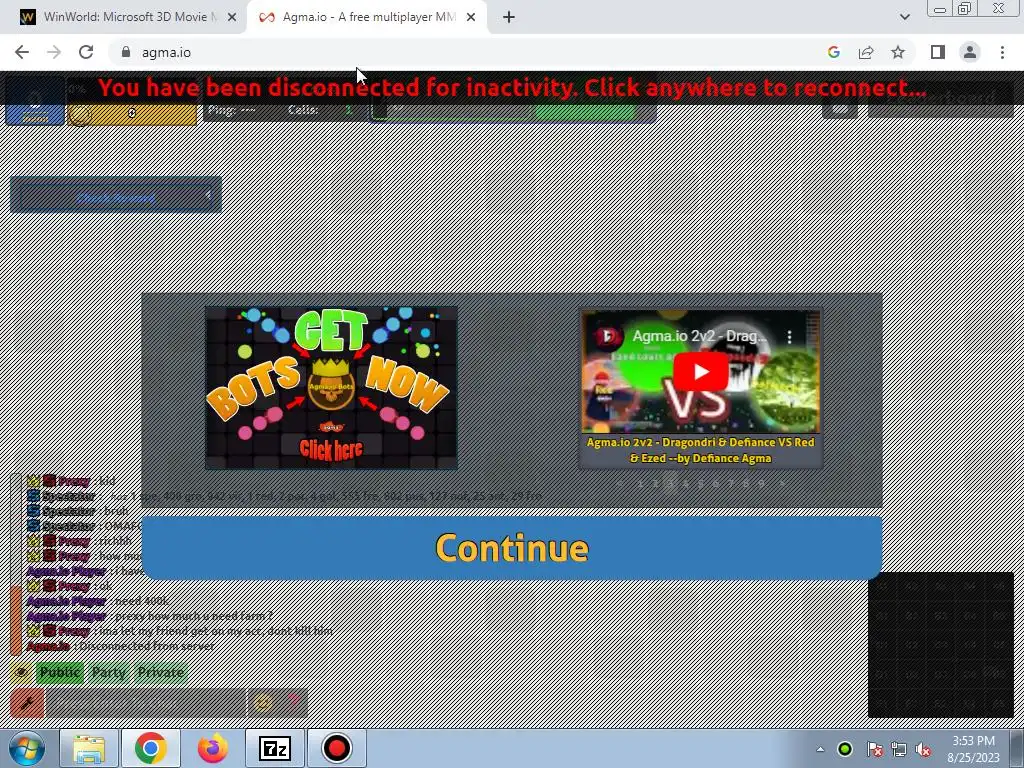The width and height of the screenshot is (1024, 768).
Task: Go to next video with right pagination arrow
Action: pyautogui.click(x=781, y=483)
